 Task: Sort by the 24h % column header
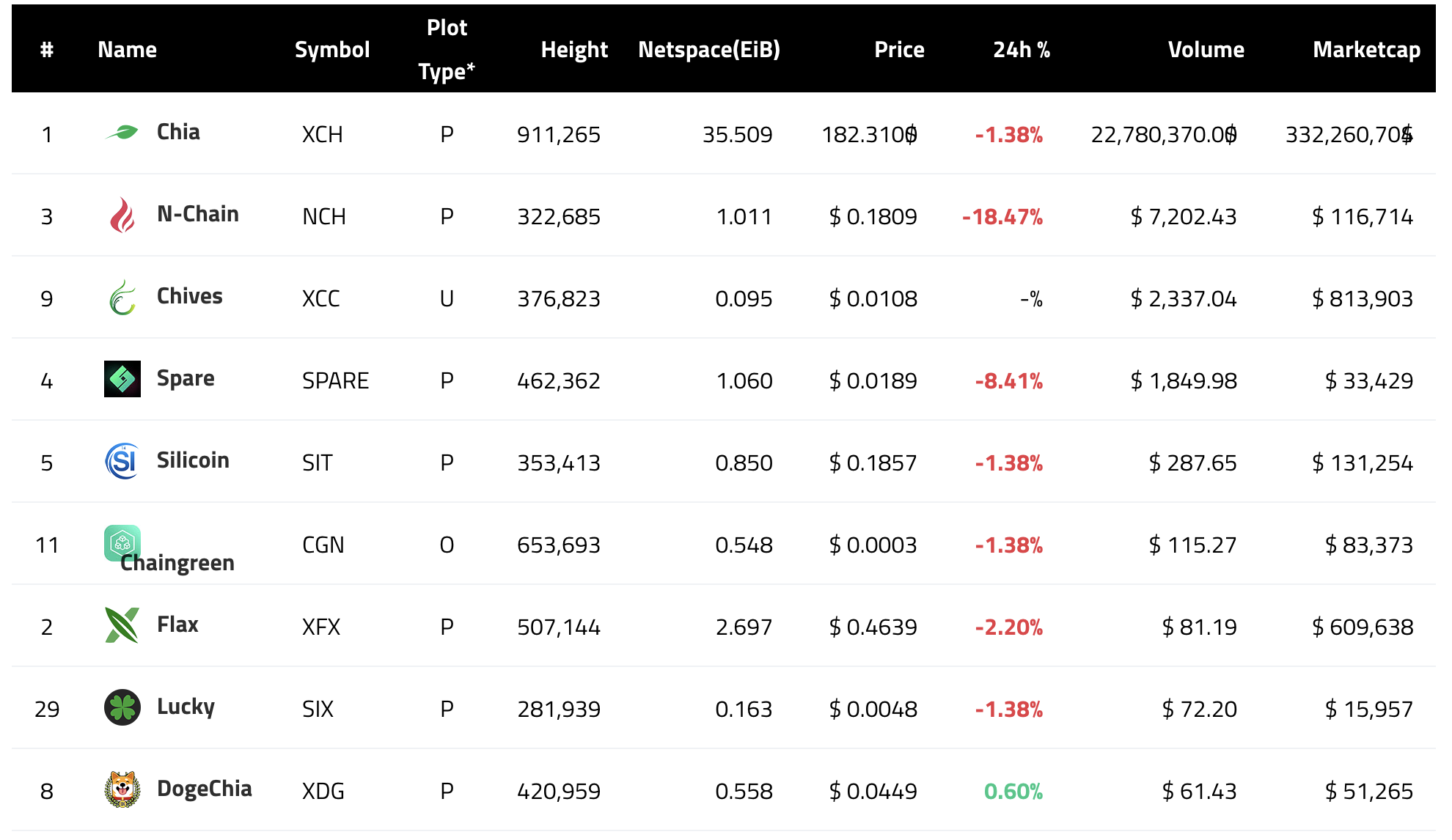(x=1021, y=49)
